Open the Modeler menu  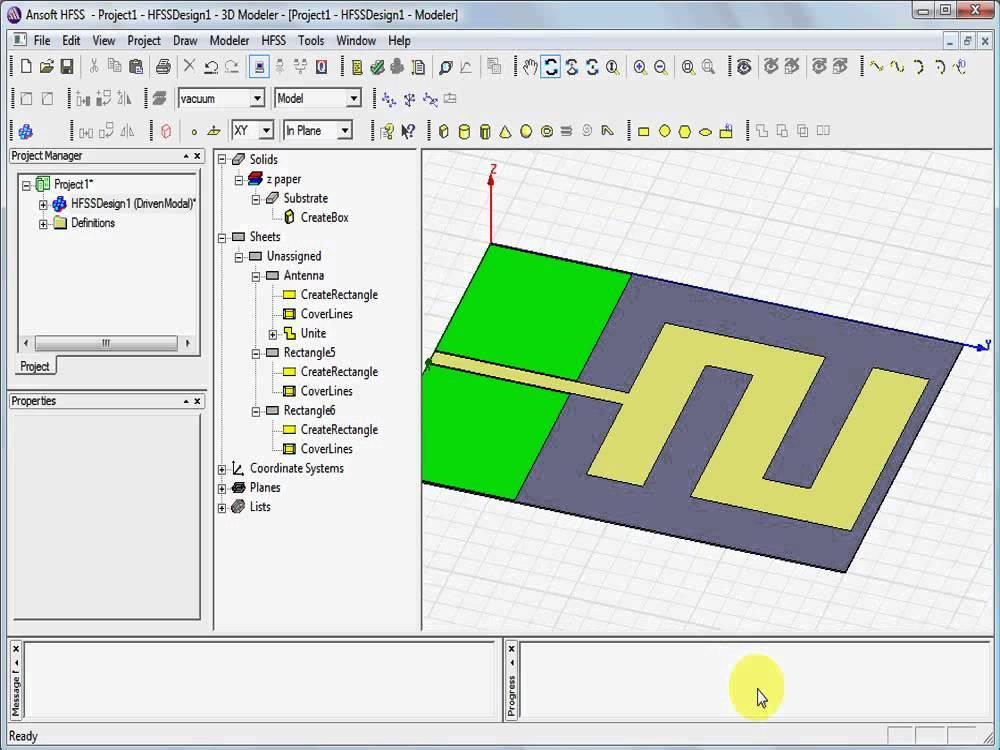coord(229,41)
